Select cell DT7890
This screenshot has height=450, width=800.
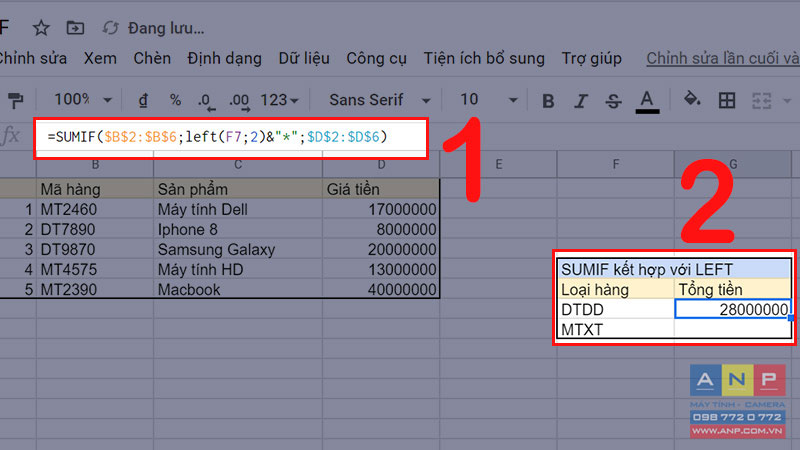pos(95,230)
